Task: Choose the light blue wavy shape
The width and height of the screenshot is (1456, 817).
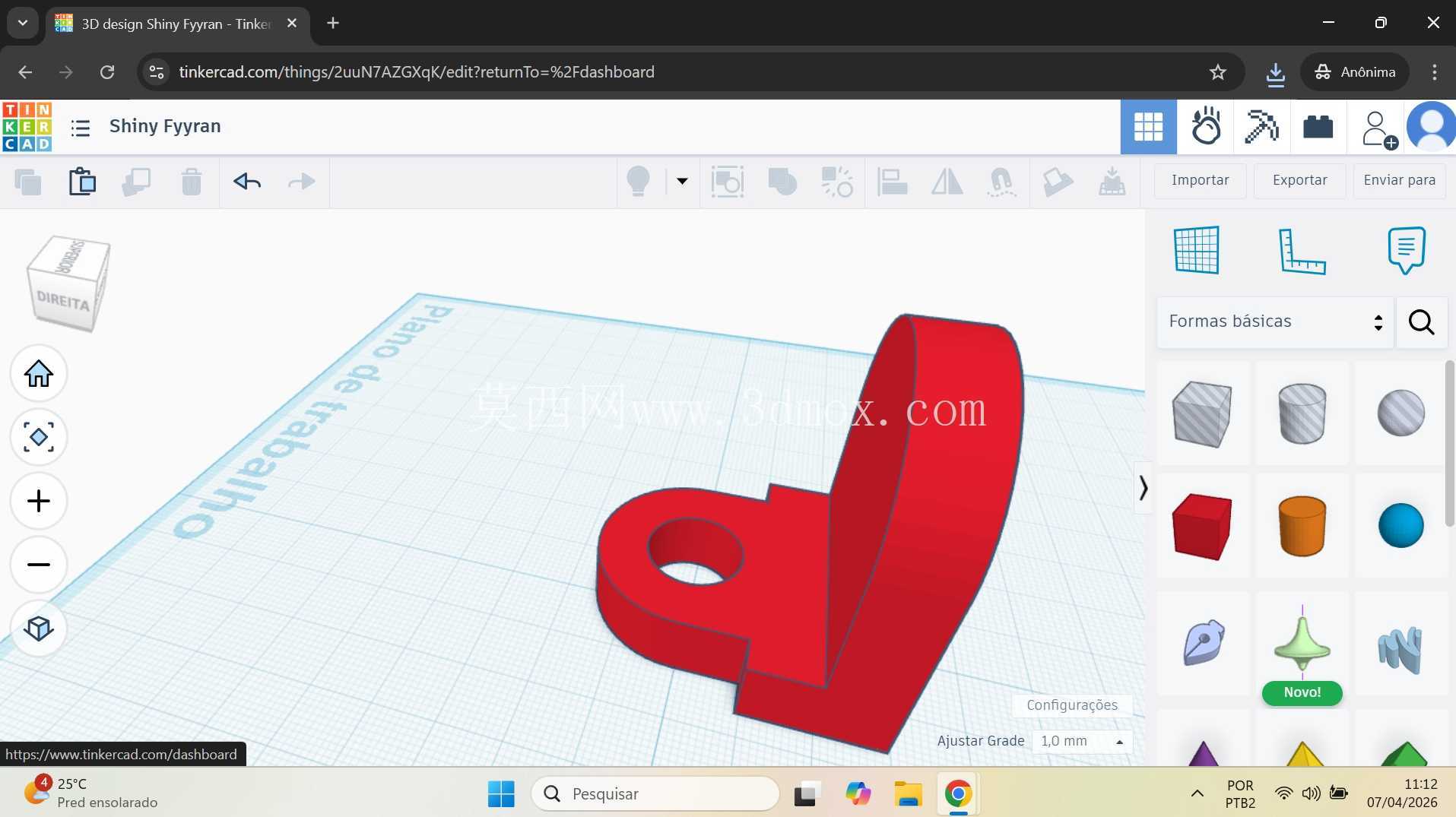Action: [x=1400, y=650]
